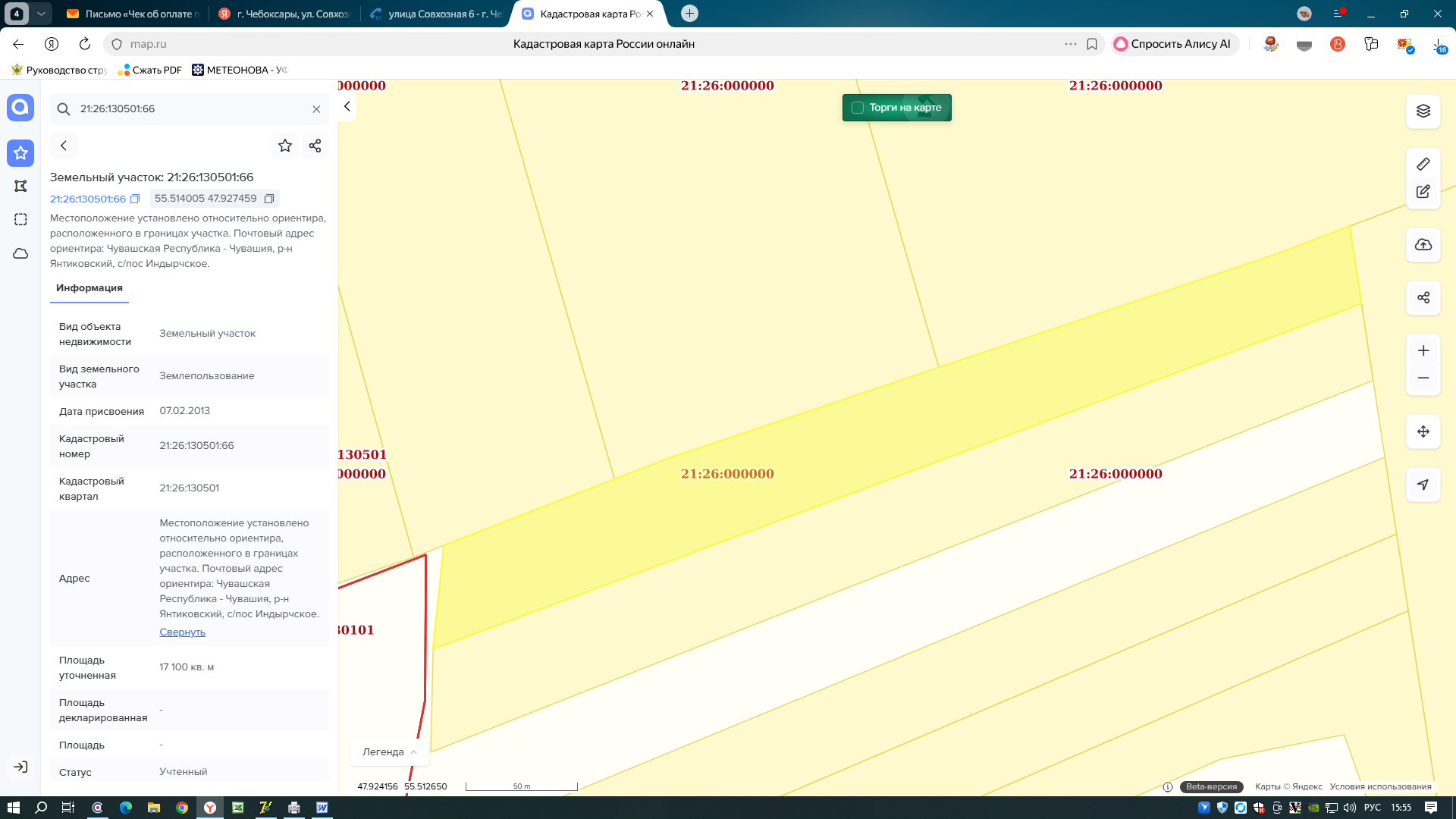
Task: Click the 'Свернуть' address link
Action: tap(182, 632)
